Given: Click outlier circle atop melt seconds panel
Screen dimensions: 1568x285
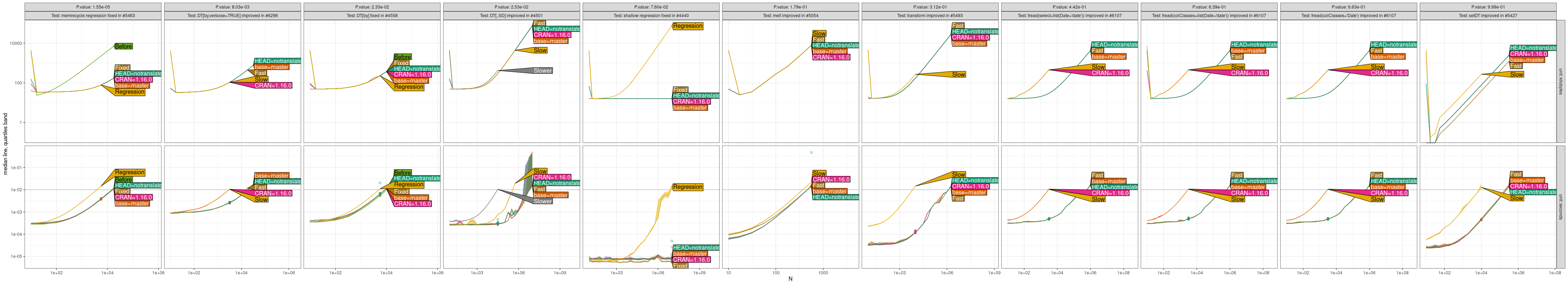Looking at the screenshot, I should click(811, 153).
